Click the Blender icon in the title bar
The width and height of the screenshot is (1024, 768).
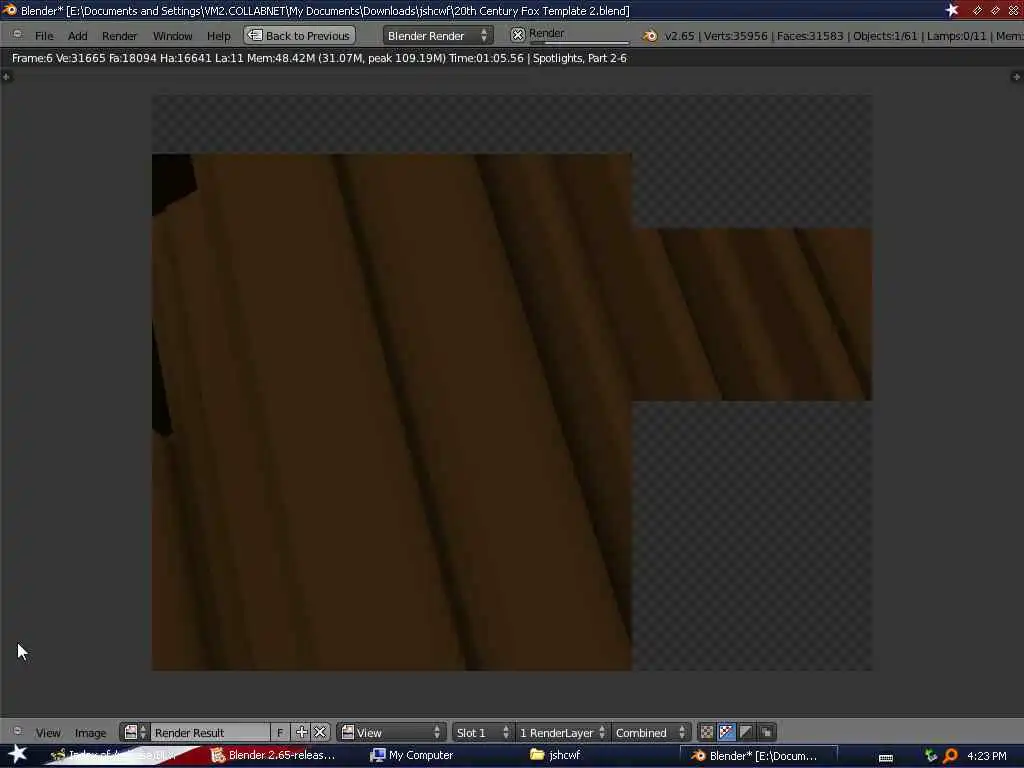click(9, 10)
